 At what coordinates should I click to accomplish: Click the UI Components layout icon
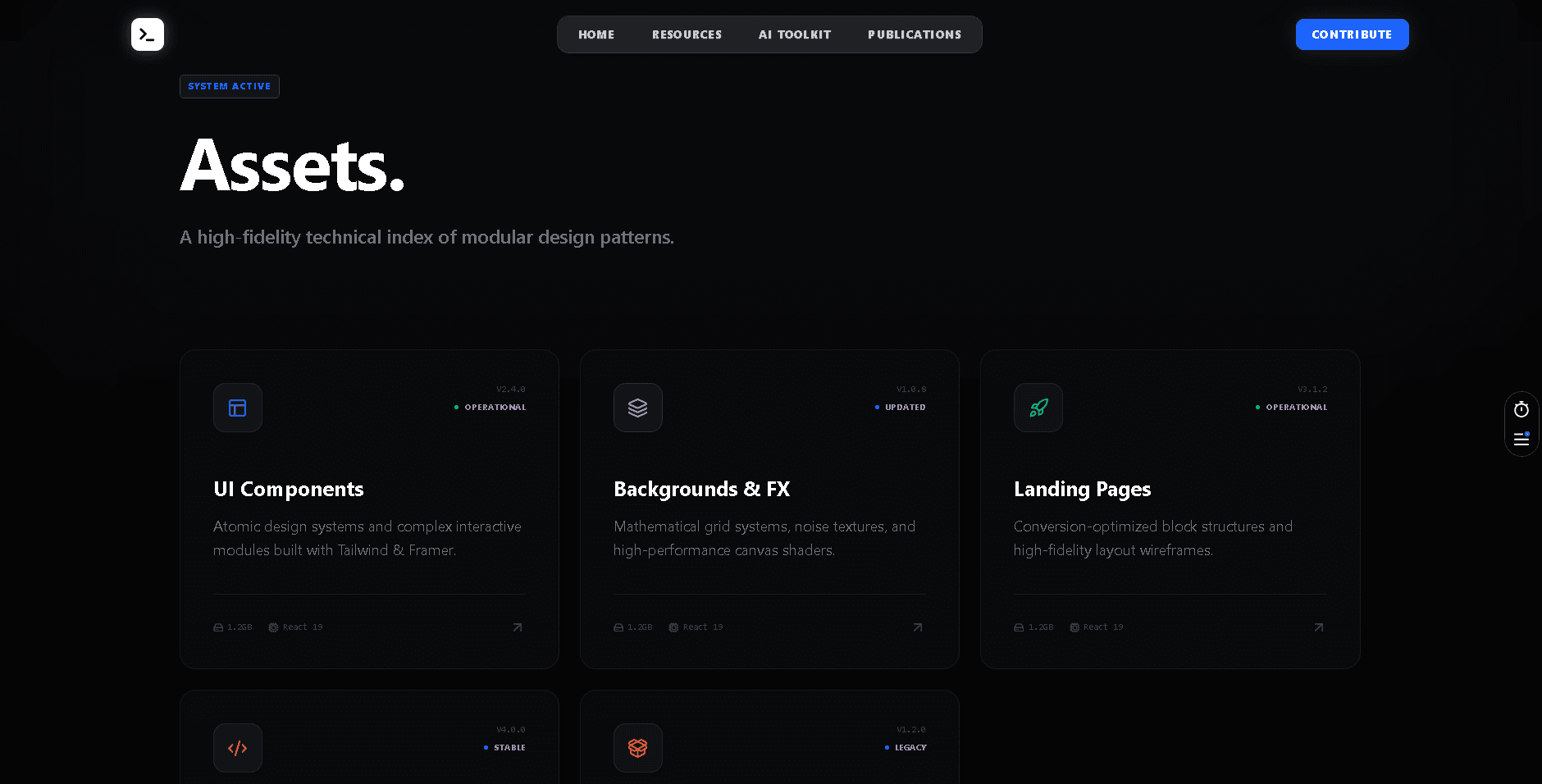[238, 408]
